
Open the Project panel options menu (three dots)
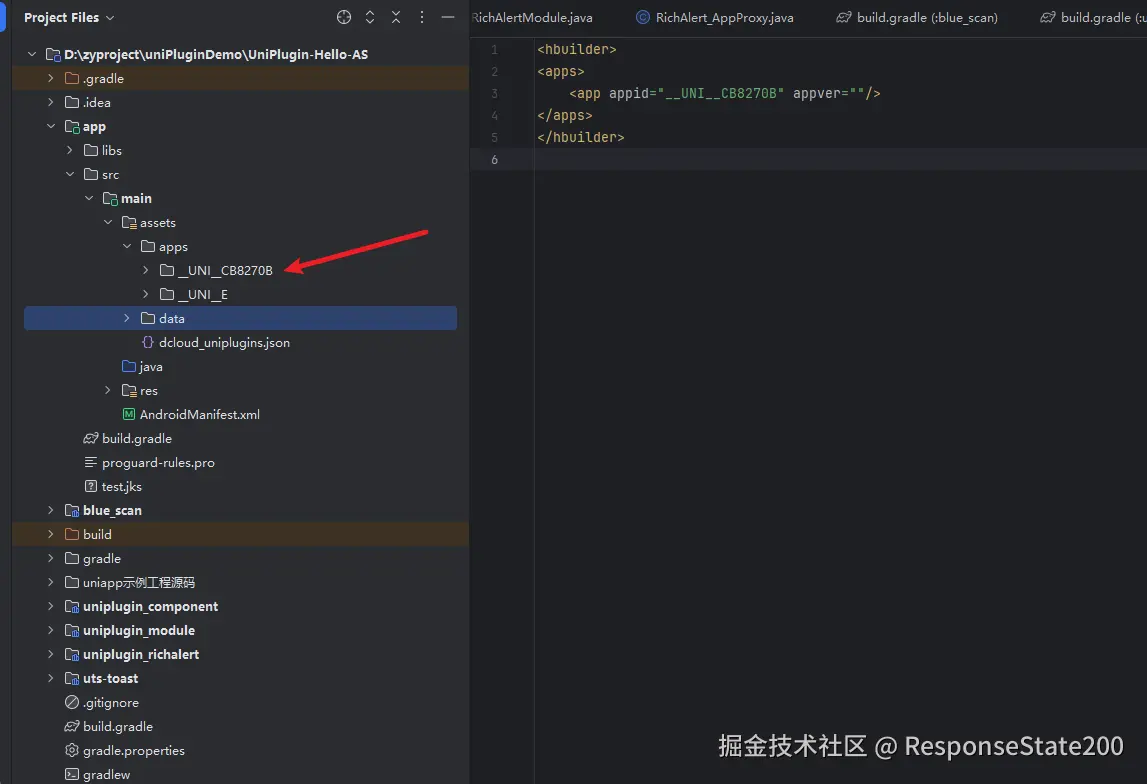(x=422, y=18)
